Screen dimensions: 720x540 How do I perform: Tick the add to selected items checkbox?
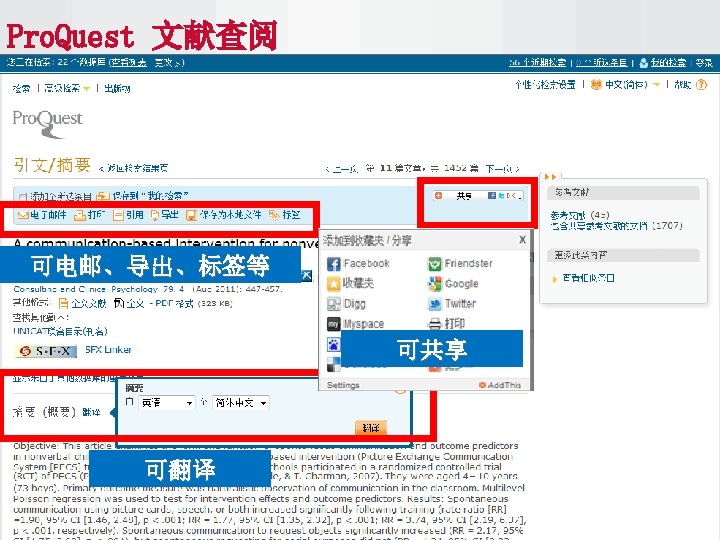[22, 197]
